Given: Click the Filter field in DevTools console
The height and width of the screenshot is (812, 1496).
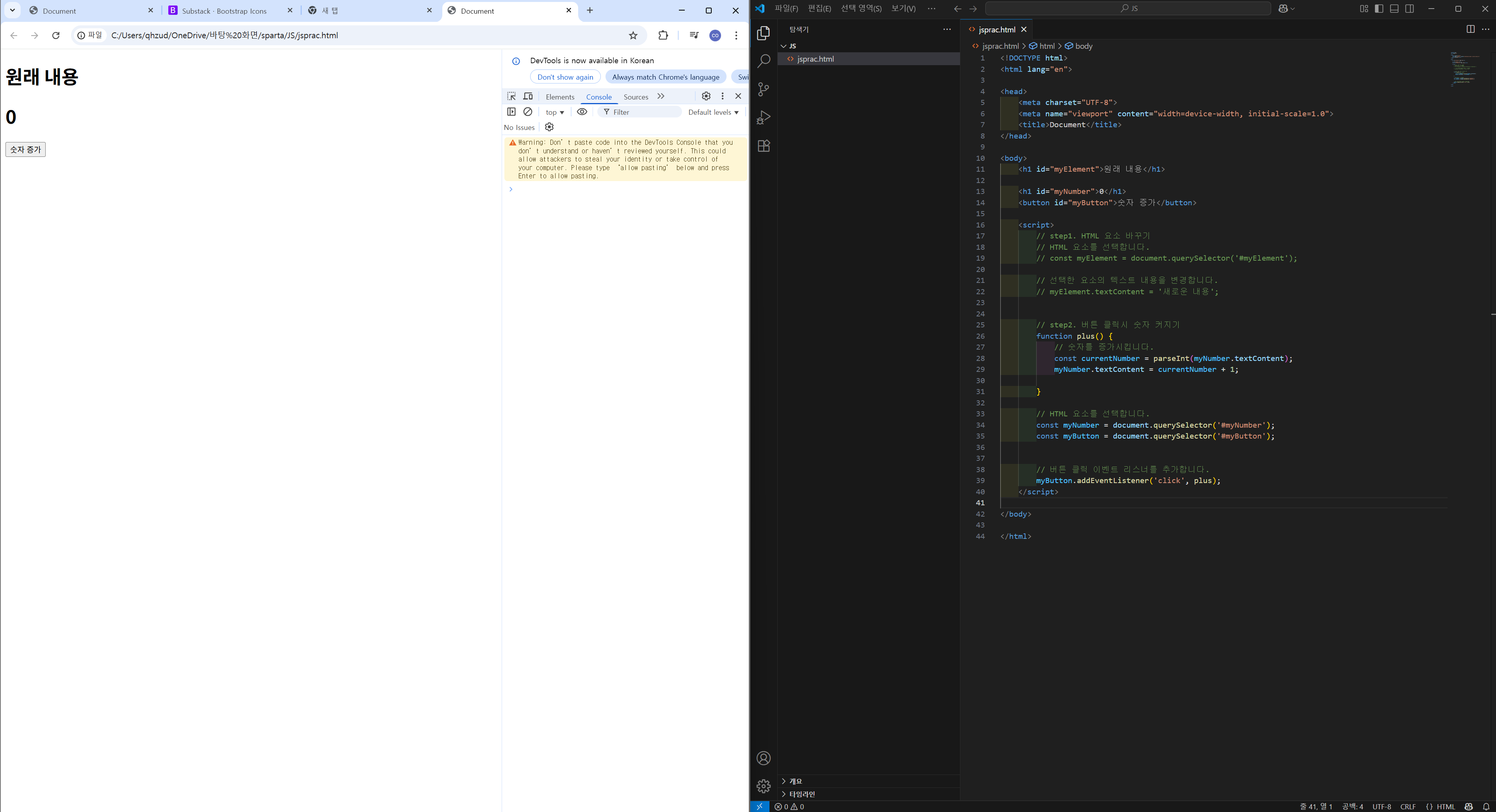Looking at the screenshot, I should tap(640, 112).
